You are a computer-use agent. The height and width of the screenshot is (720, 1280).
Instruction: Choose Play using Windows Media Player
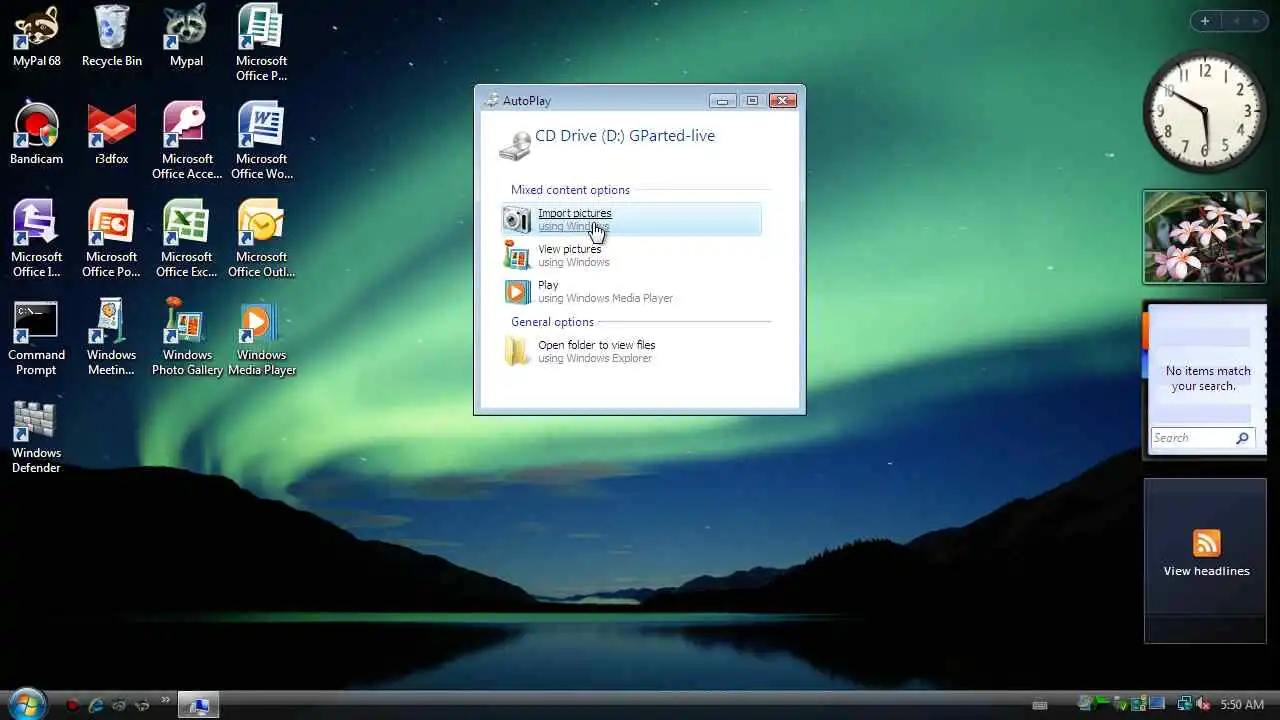[x=631, y=291]
